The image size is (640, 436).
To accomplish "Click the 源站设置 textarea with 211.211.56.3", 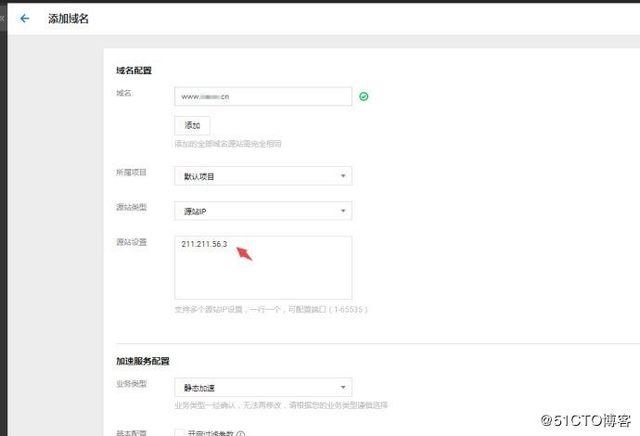I will (x=263, y=267).
